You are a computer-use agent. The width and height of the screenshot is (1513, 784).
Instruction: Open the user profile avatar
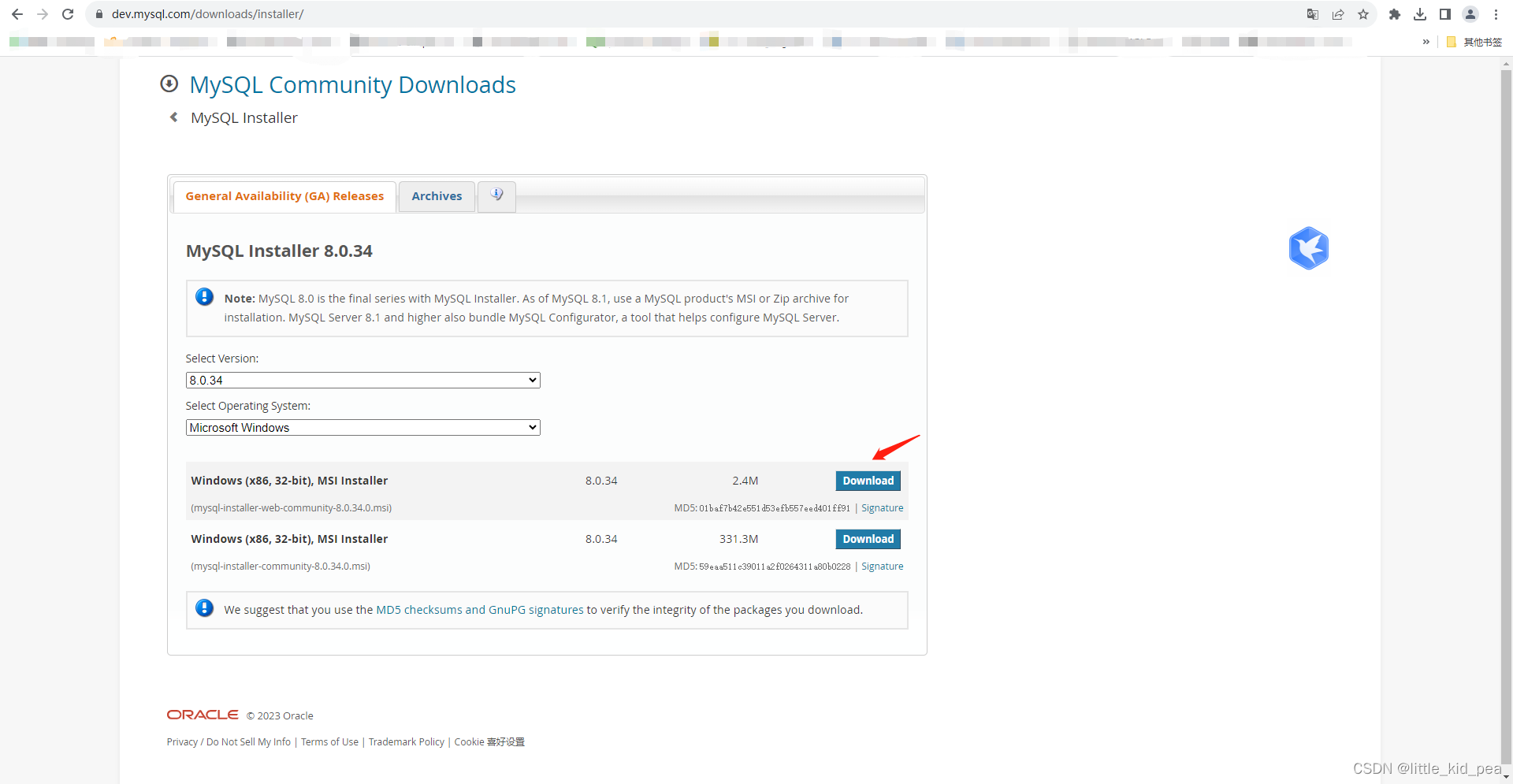[1470, 14]
